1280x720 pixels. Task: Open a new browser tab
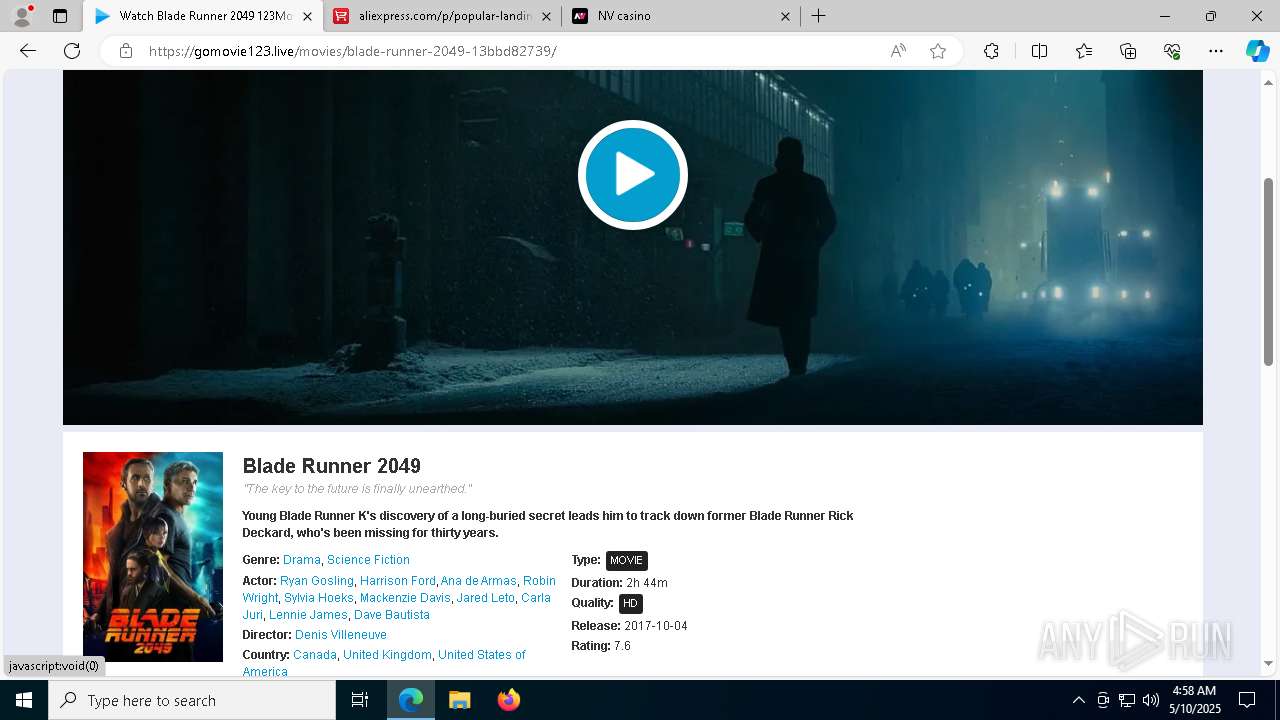coord(818,16)
